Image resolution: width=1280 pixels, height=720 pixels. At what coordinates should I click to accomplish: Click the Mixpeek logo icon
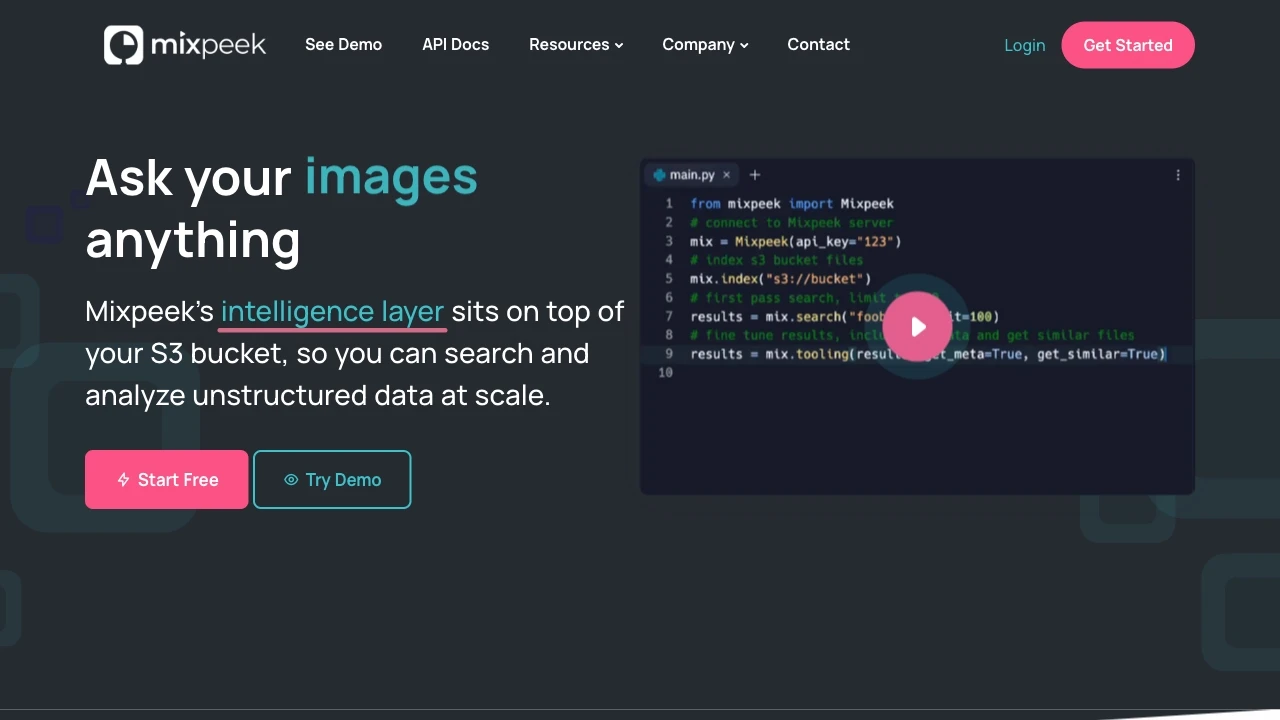click(x=122, y=45)
